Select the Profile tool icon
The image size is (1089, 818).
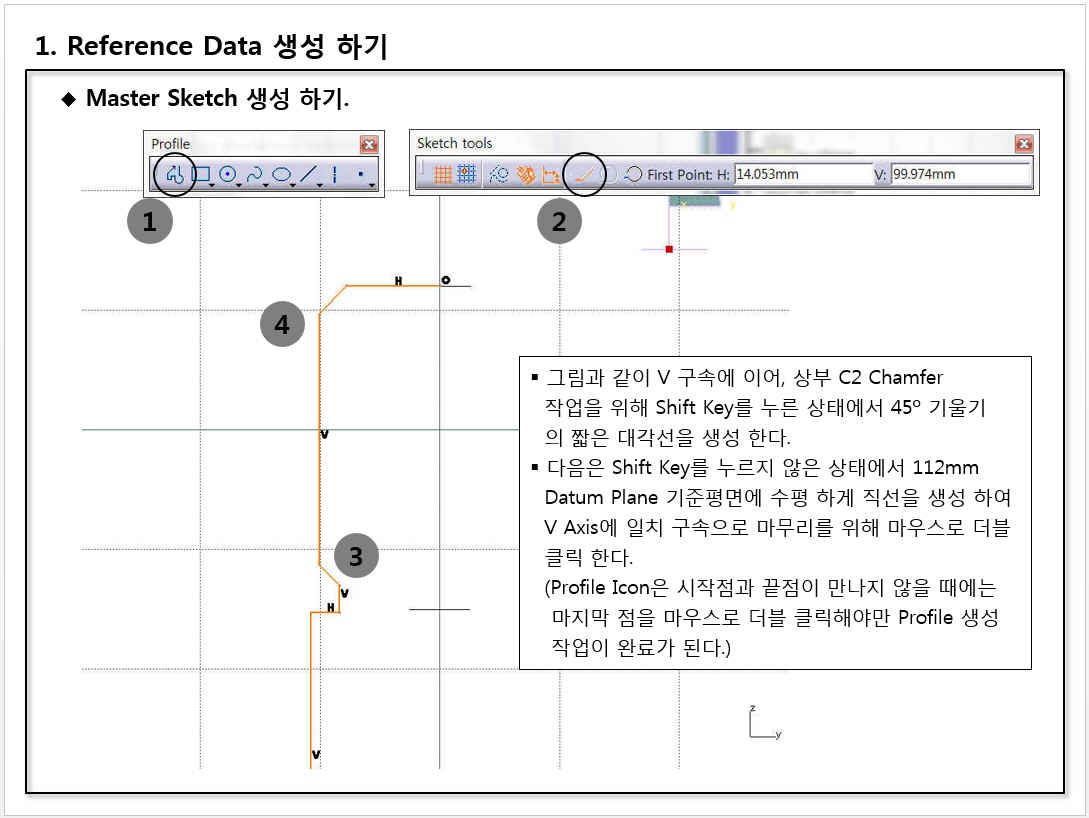[x=175, y=175]
